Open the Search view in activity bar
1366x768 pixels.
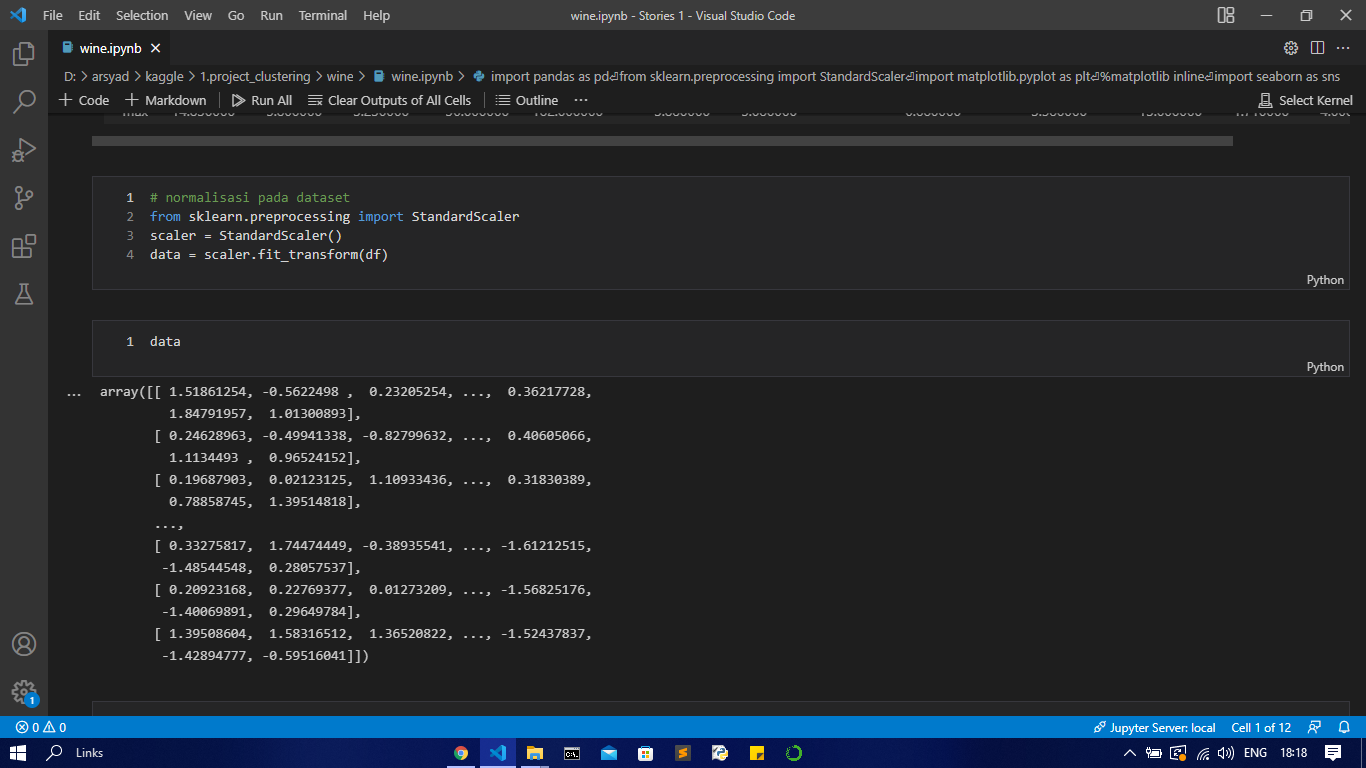coord(24,102)
